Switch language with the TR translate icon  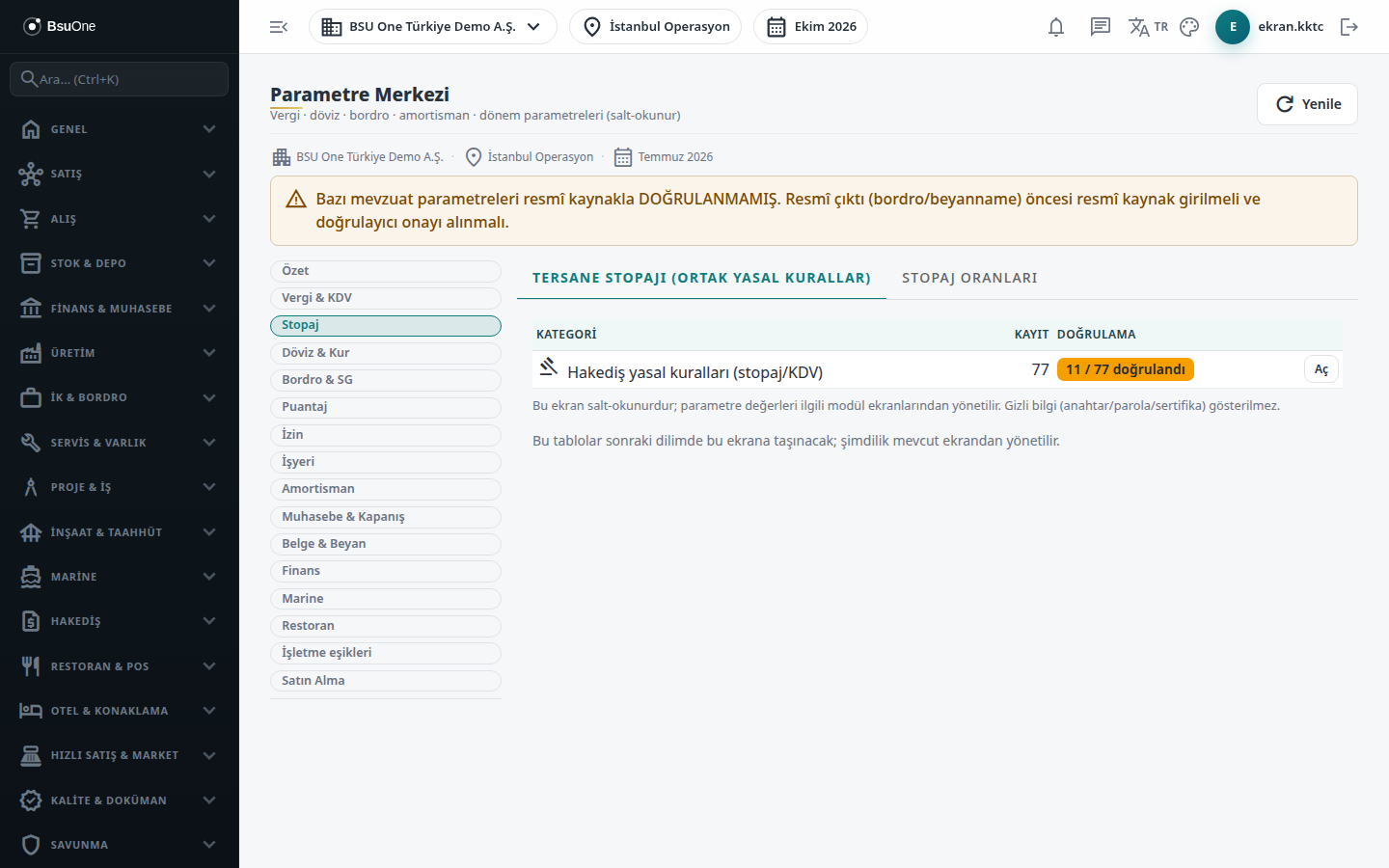1148,27
